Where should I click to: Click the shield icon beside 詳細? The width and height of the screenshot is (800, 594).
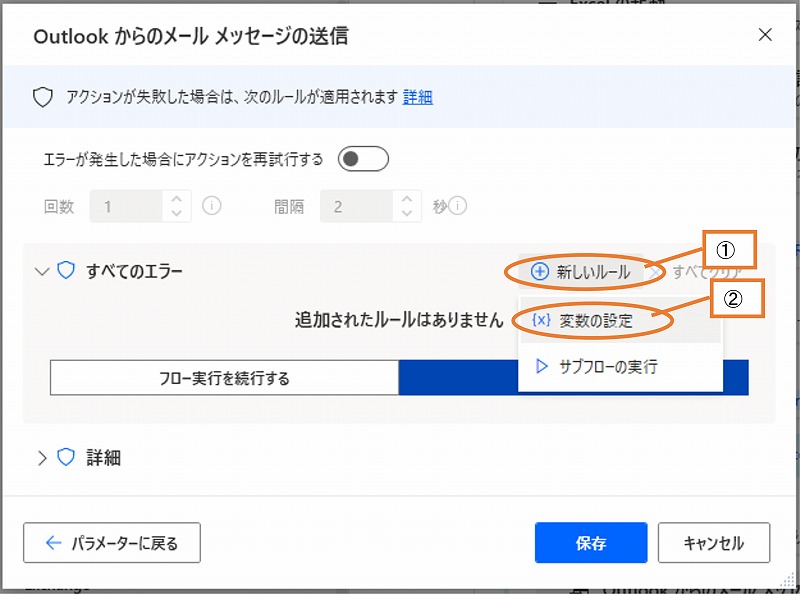pyautogui.click(x=66, y=458)
